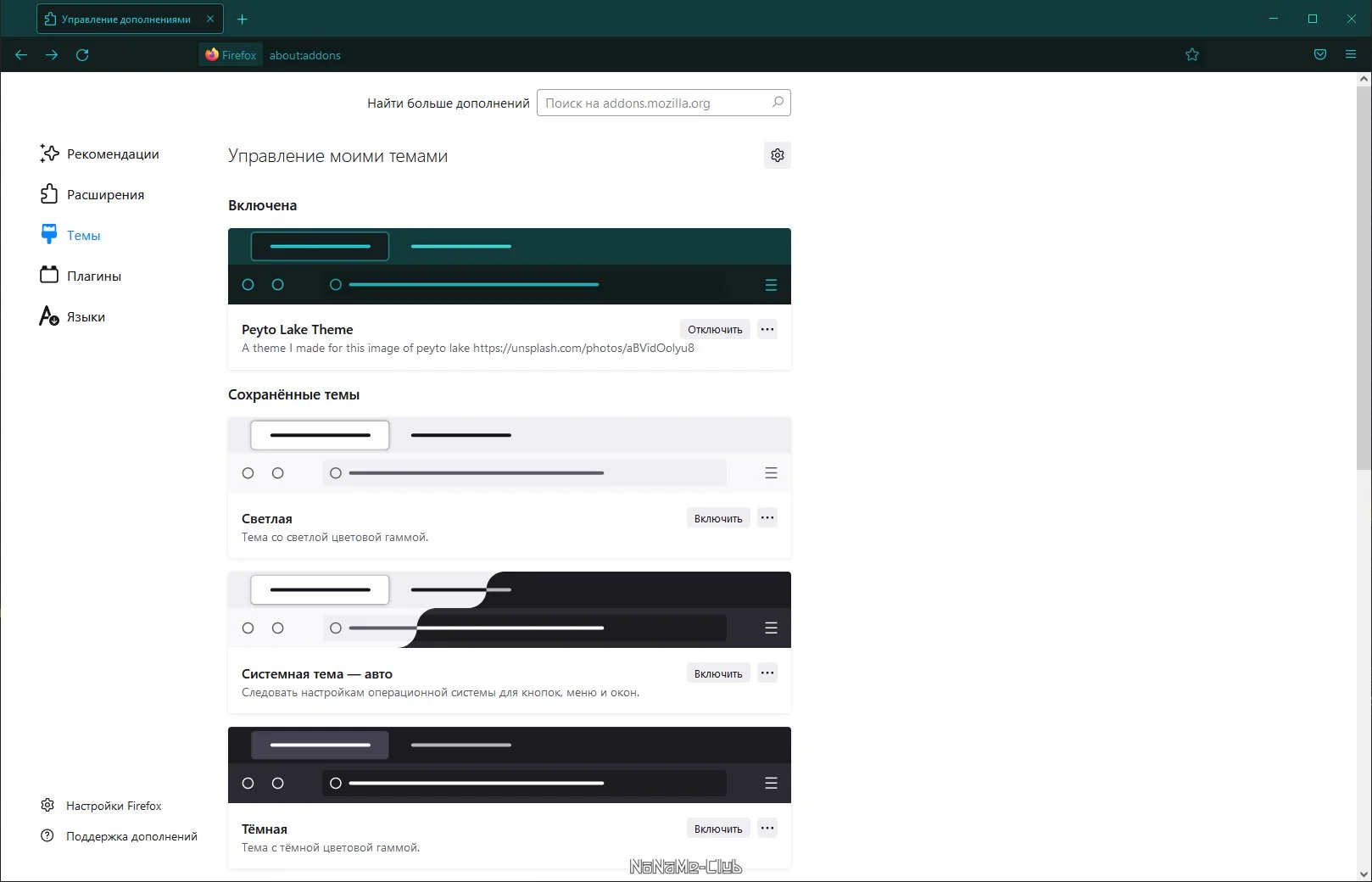Click Следовать настройкам операционной системы description

[x=440, y=692]
